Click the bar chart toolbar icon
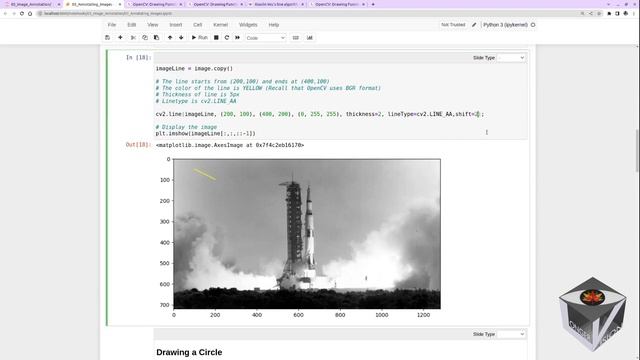 tap(310, 38)
